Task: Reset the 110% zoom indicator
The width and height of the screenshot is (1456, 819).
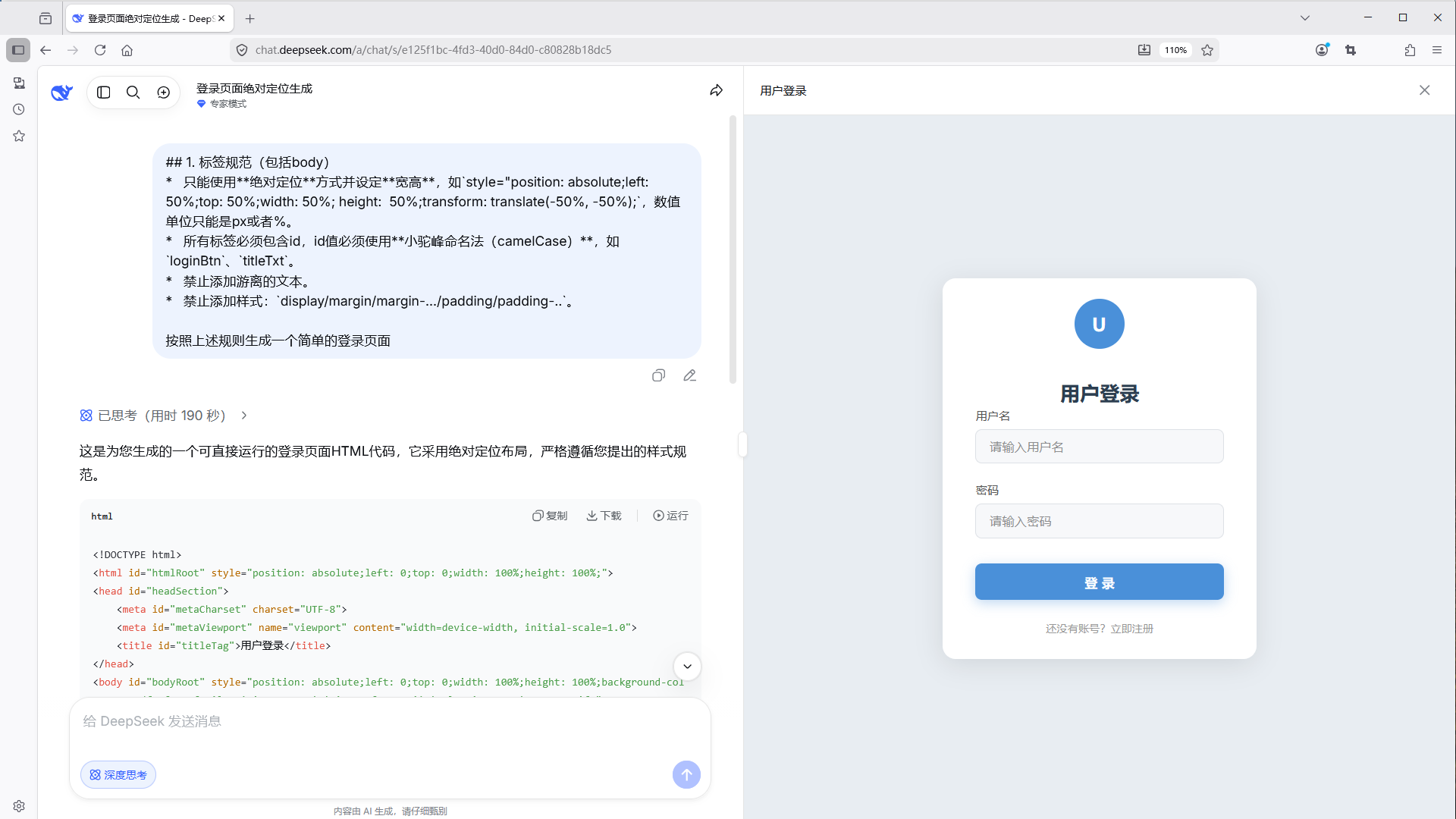Action: (1175, 50)
